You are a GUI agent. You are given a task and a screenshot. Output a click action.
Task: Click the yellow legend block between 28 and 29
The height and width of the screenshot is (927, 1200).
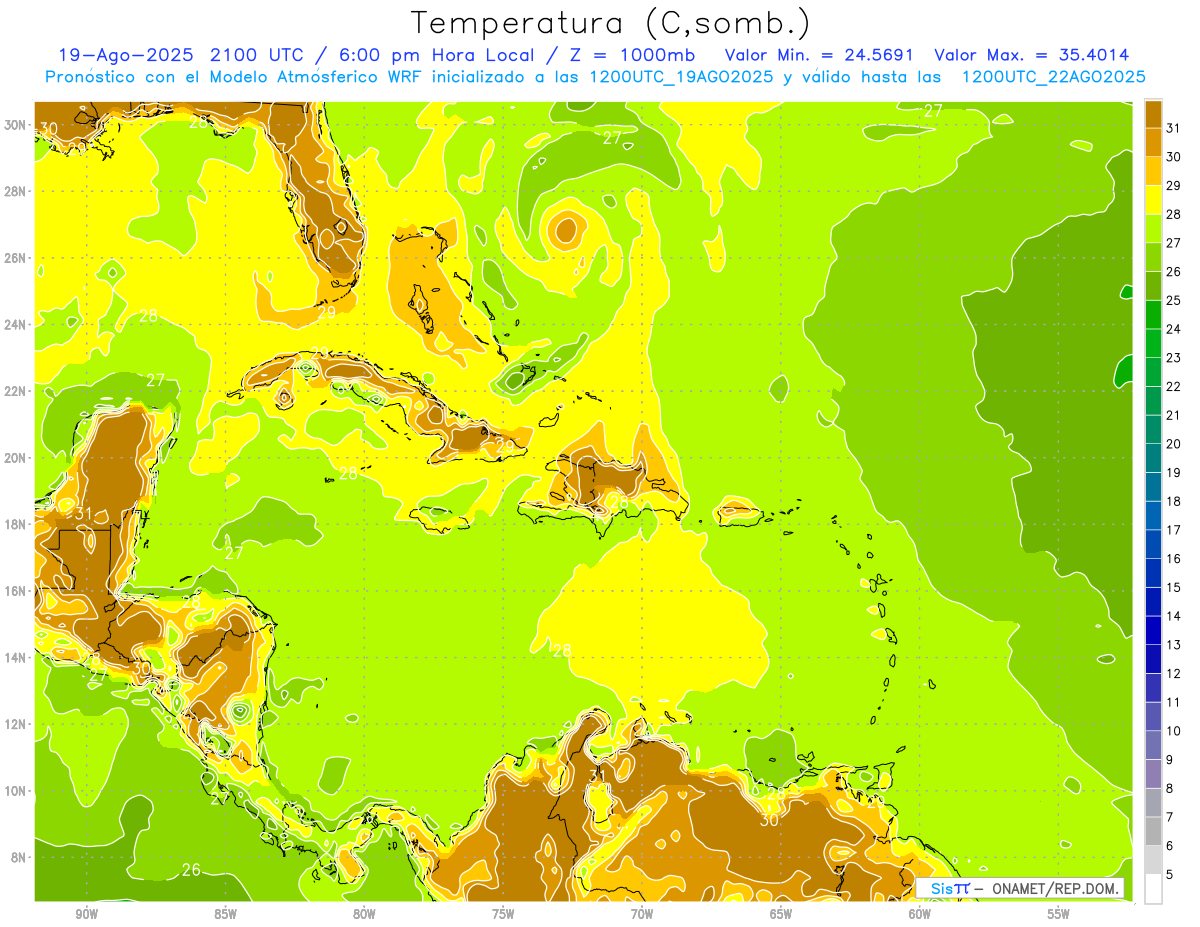pos(1153,200)
